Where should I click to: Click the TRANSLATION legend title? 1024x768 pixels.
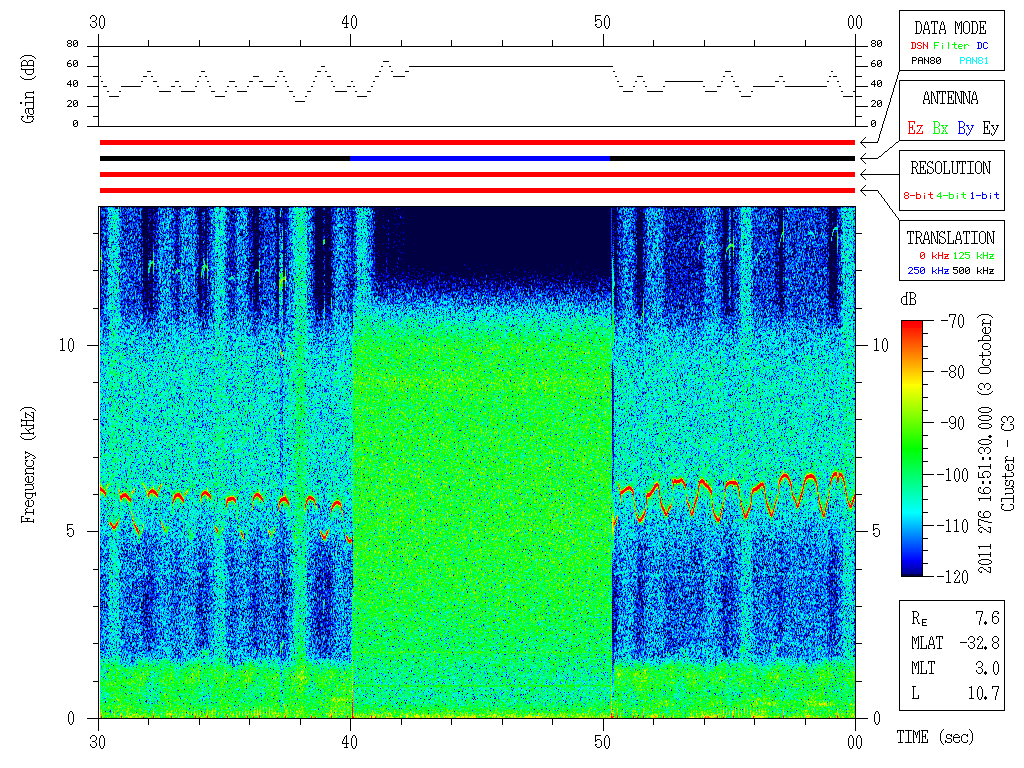(x=950, y=238)
